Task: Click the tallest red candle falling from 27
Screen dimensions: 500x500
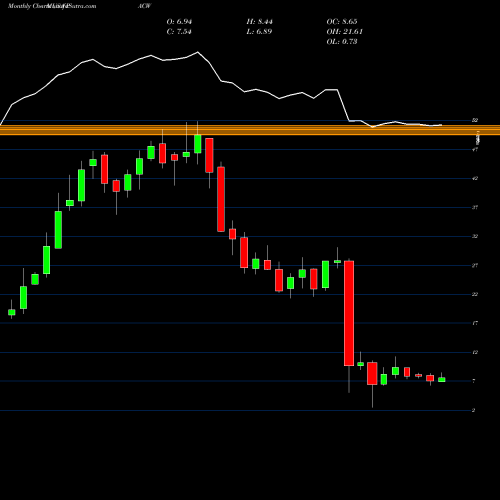Action: [349, 313]
